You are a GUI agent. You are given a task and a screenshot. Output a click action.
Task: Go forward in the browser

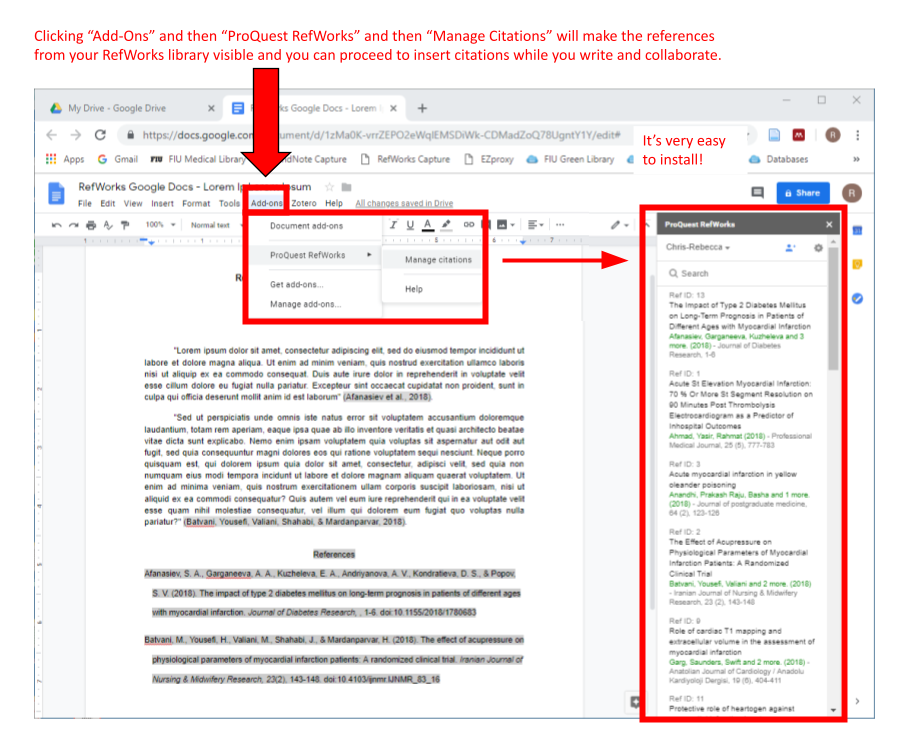tap(76, 135)
